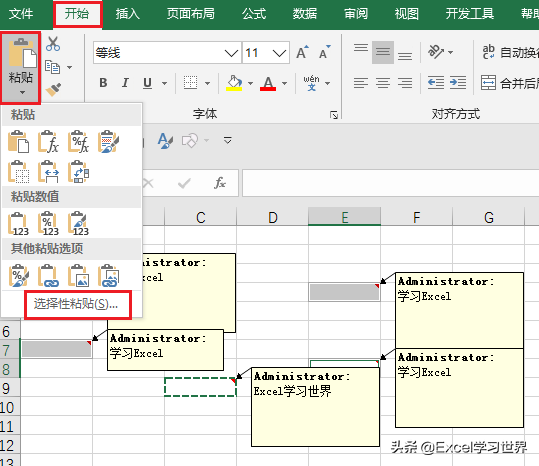
Task: Toggle Center horizontal alignment
Action: point(383,83)
